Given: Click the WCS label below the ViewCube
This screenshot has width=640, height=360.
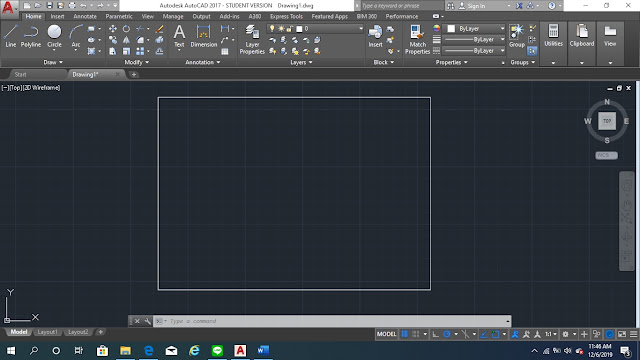Looking at the screenshot, I should point(606,156).
